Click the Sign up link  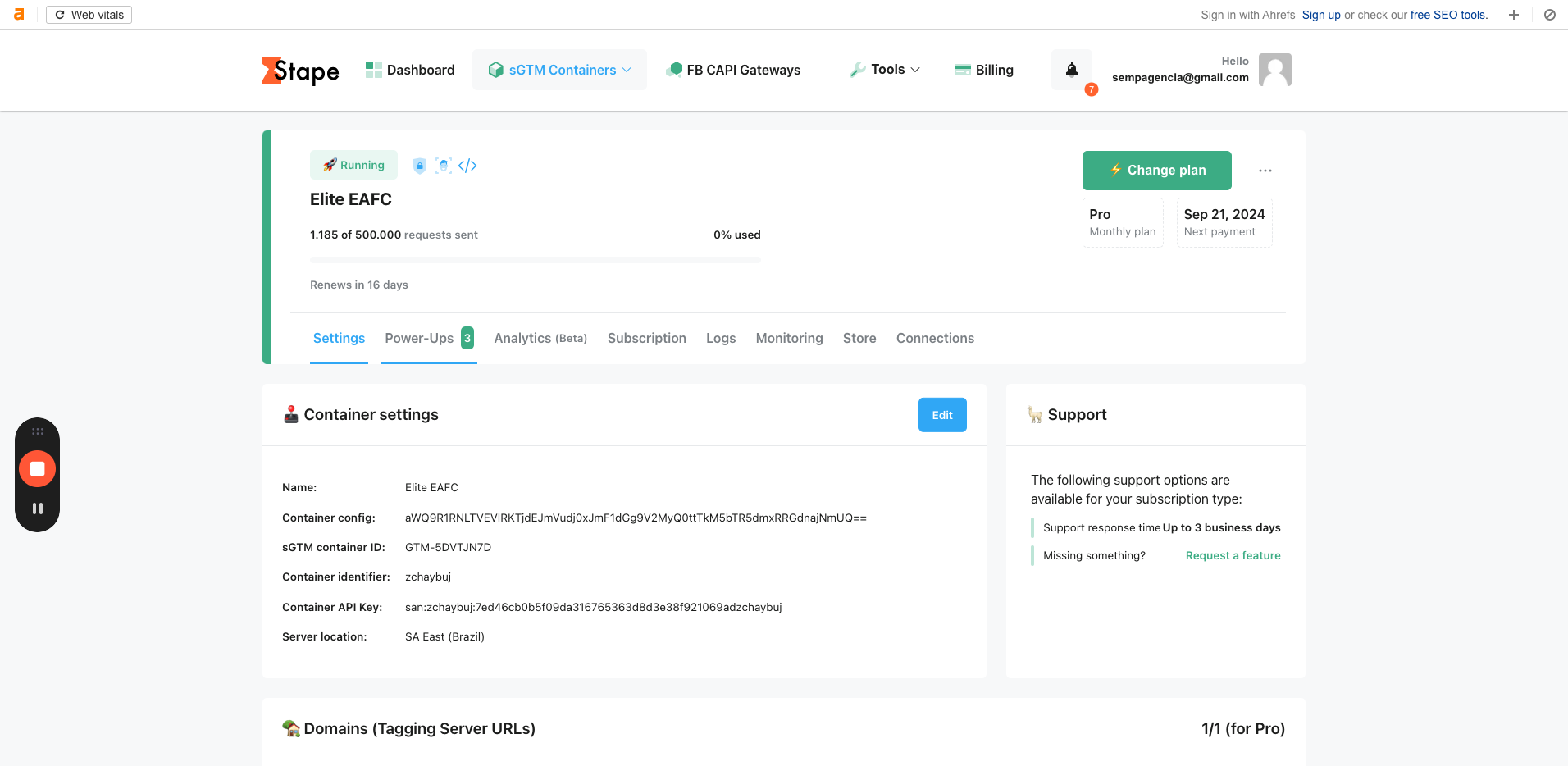(1321, 15)
